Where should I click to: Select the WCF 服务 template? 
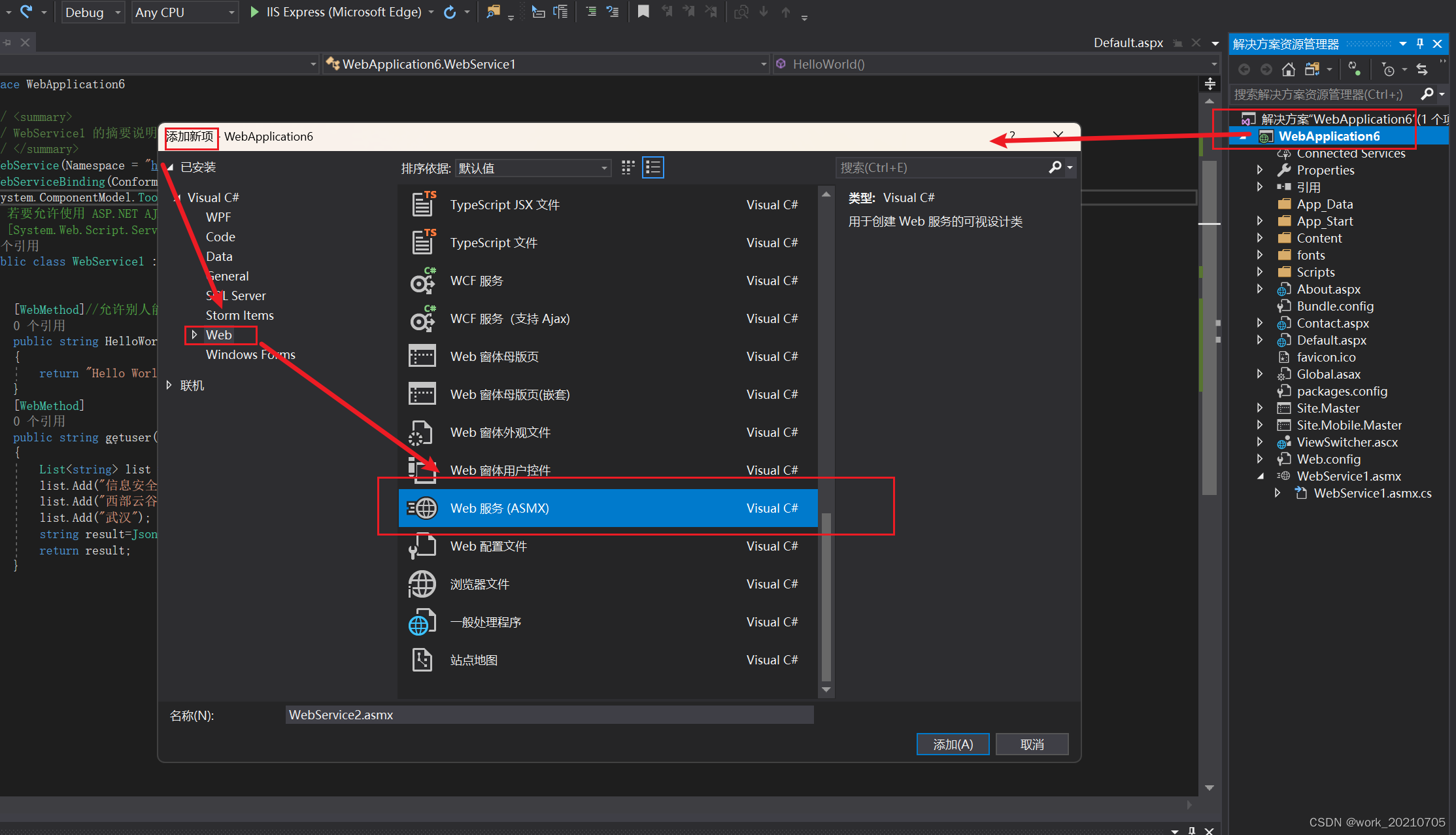(x=608, y=281)
